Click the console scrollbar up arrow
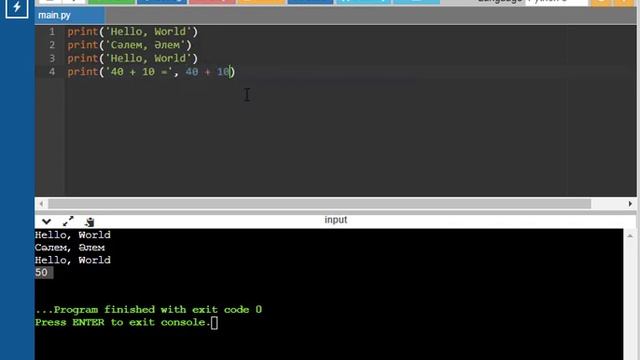Viewport: 640px width, 360px height. pyautogui.click(x=630, y=236)
